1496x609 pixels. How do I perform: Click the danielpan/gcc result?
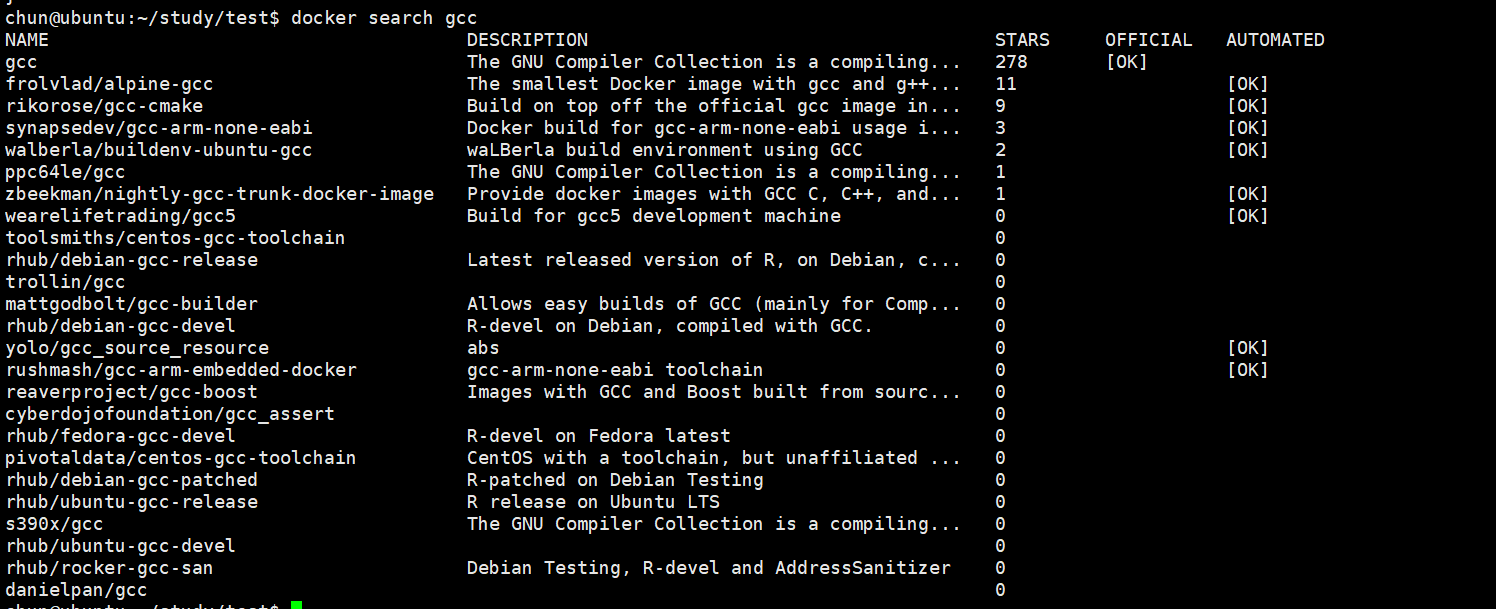76,590
